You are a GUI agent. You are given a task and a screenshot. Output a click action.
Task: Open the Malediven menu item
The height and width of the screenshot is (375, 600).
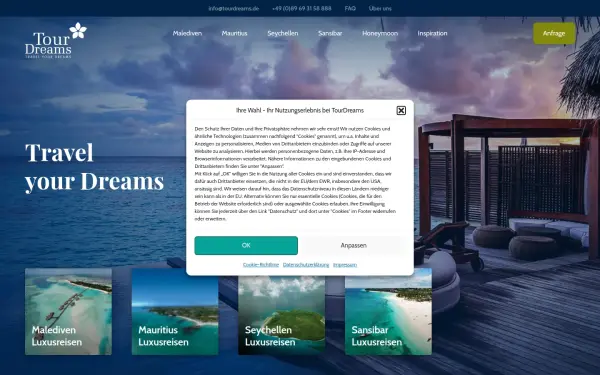187,33
